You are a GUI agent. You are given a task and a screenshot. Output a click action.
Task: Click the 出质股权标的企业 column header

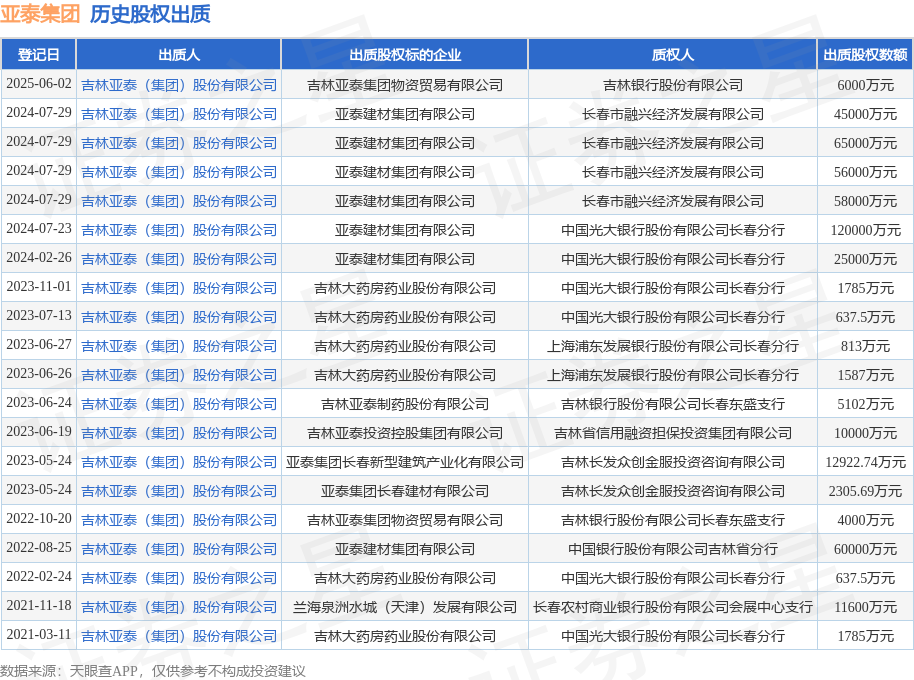click(x=405, y=55)
